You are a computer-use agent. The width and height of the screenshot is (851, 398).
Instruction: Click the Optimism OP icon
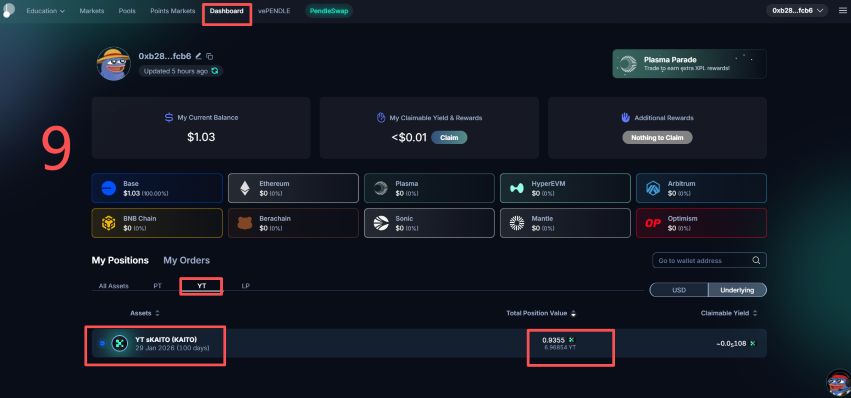(x=653, y=223)
